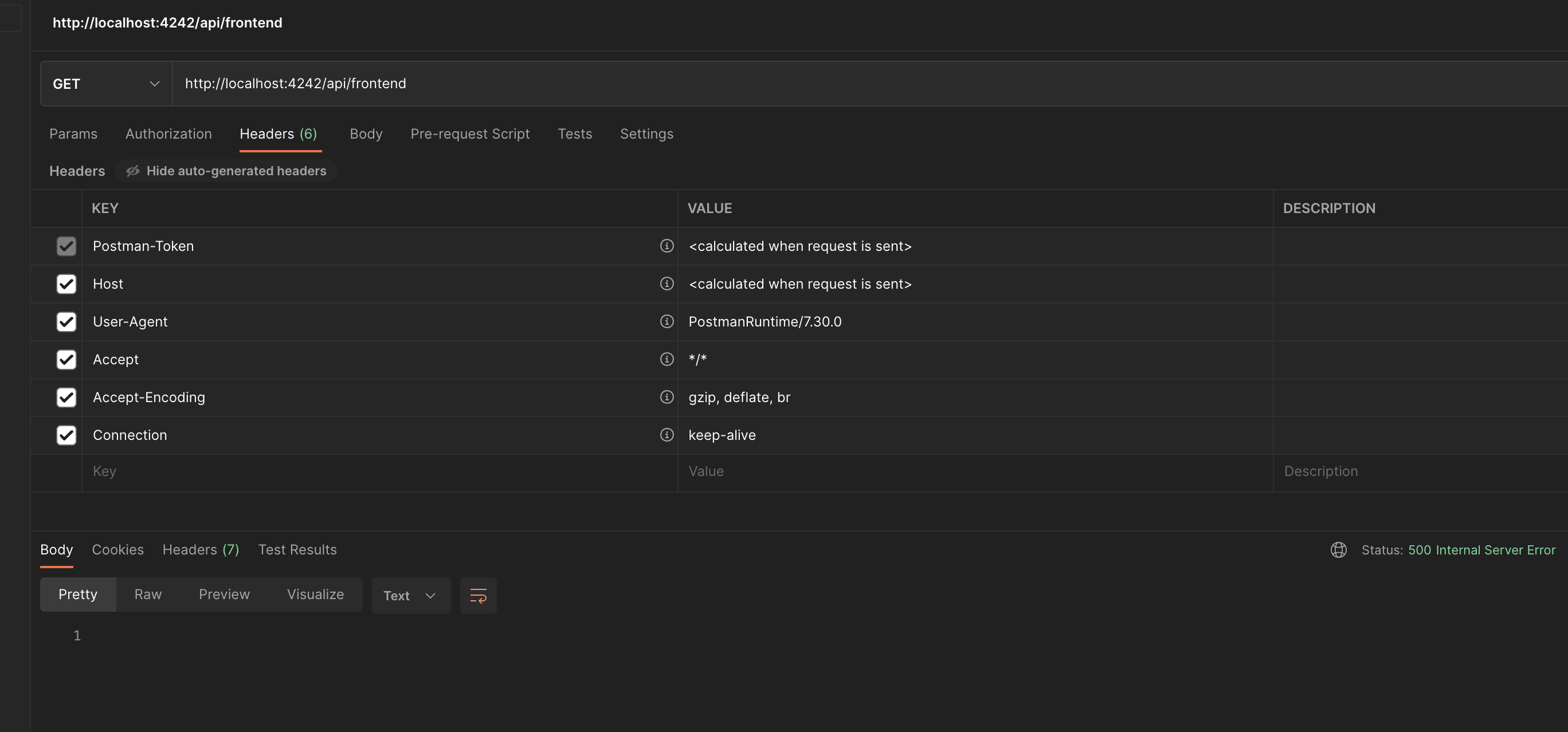Click the request URL input field
Viewport: 1568px width, 732px height.
coord(871,84)
